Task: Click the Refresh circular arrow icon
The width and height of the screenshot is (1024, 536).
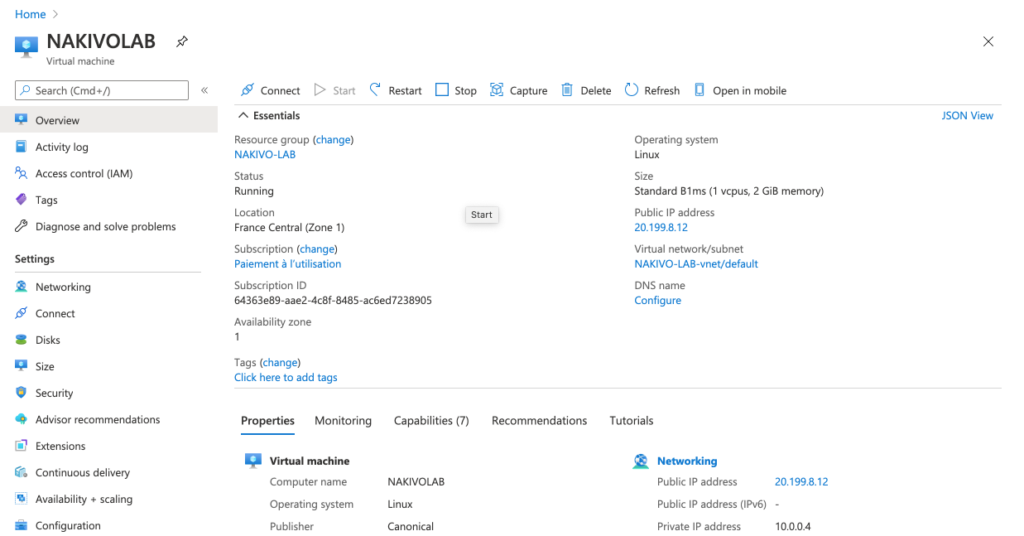Action: (631, 89)
